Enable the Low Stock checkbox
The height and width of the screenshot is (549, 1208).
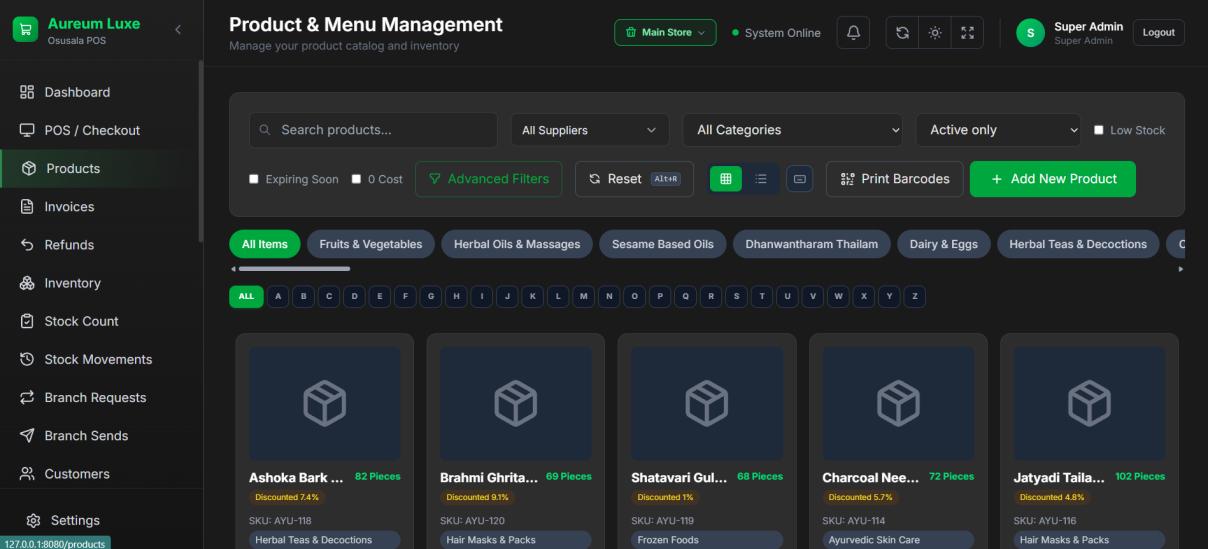click(1099, 130)
